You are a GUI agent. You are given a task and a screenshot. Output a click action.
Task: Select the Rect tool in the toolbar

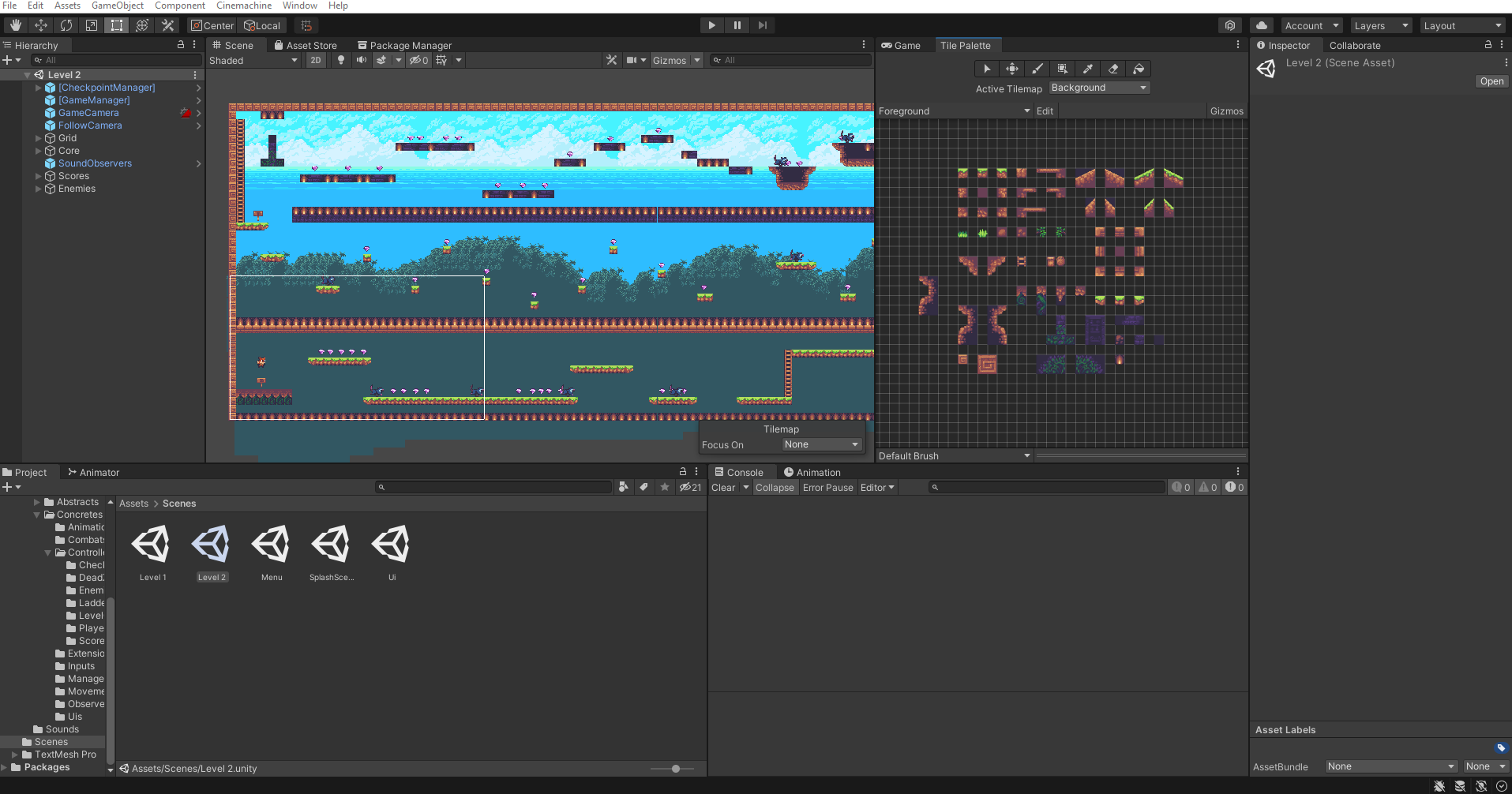click(x=117, y=25)
